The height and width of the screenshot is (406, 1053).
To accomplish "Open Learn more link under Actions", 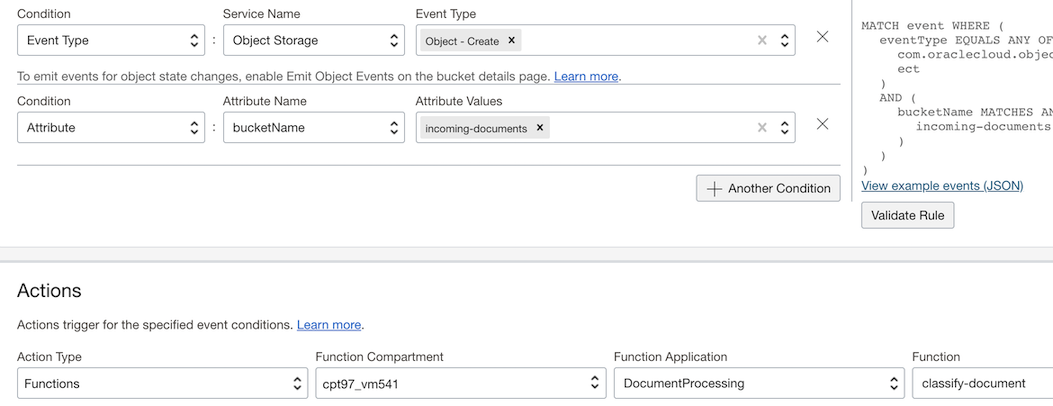I will [x=328, y=325].
